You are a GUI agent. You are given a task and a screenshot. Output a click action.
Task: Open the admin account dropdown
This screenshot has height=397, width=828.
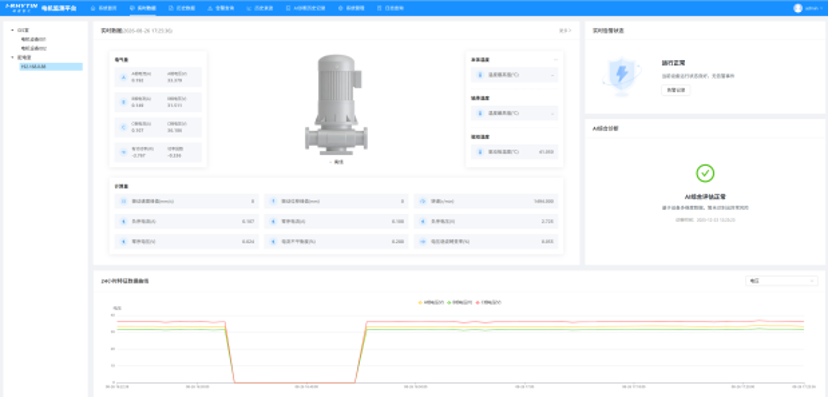[813, 8]
